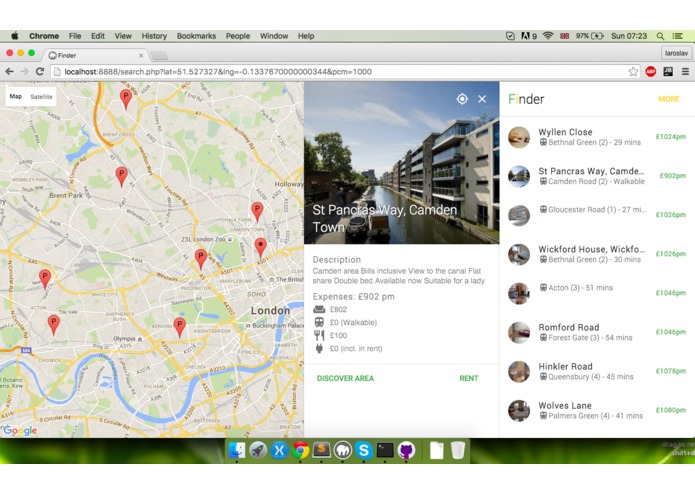Click the Google logo on the map
This screenshot has width=695, height=494.
(20, 431)
